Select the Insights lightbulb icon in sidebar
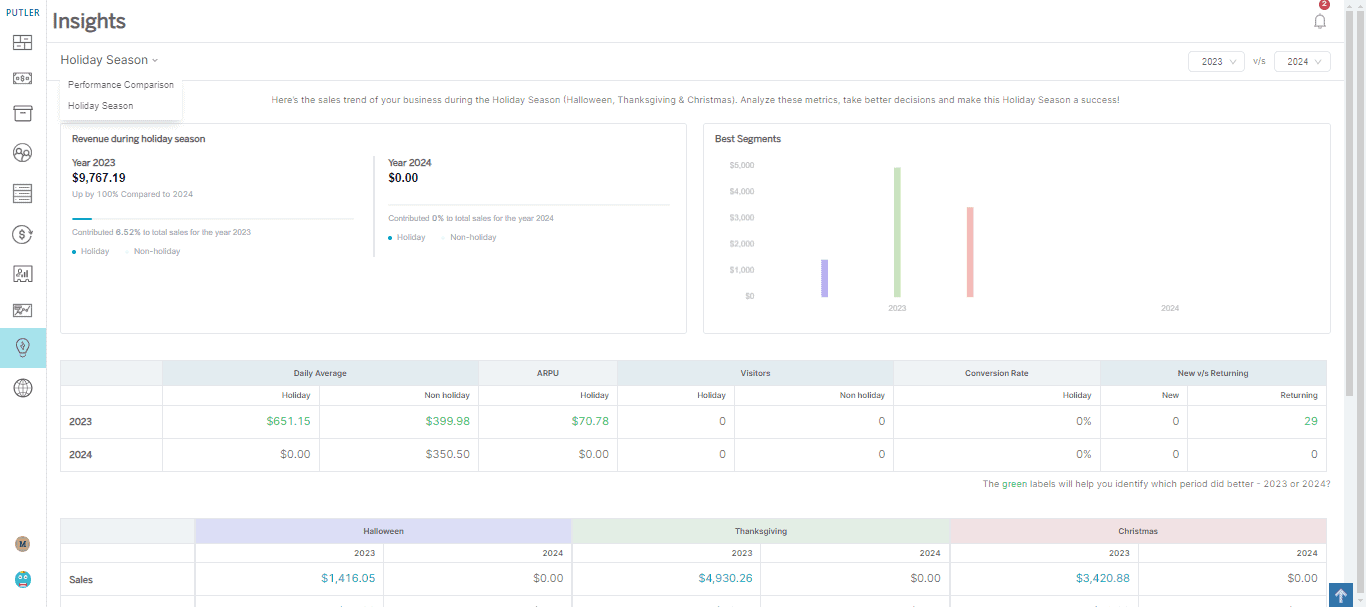 (22, 348)
